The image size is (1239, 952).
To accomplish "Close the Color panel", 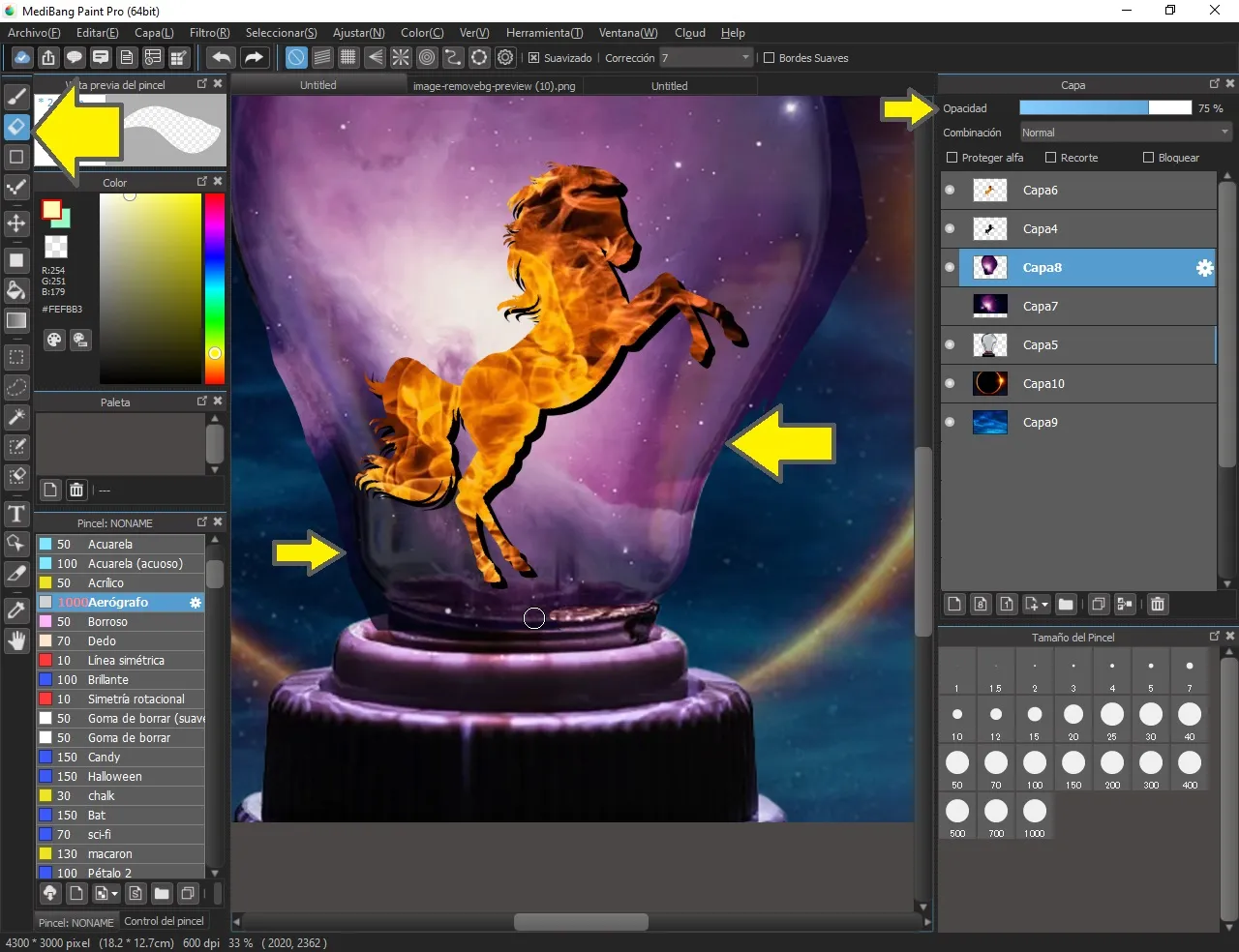I will [x=218, y=181].
